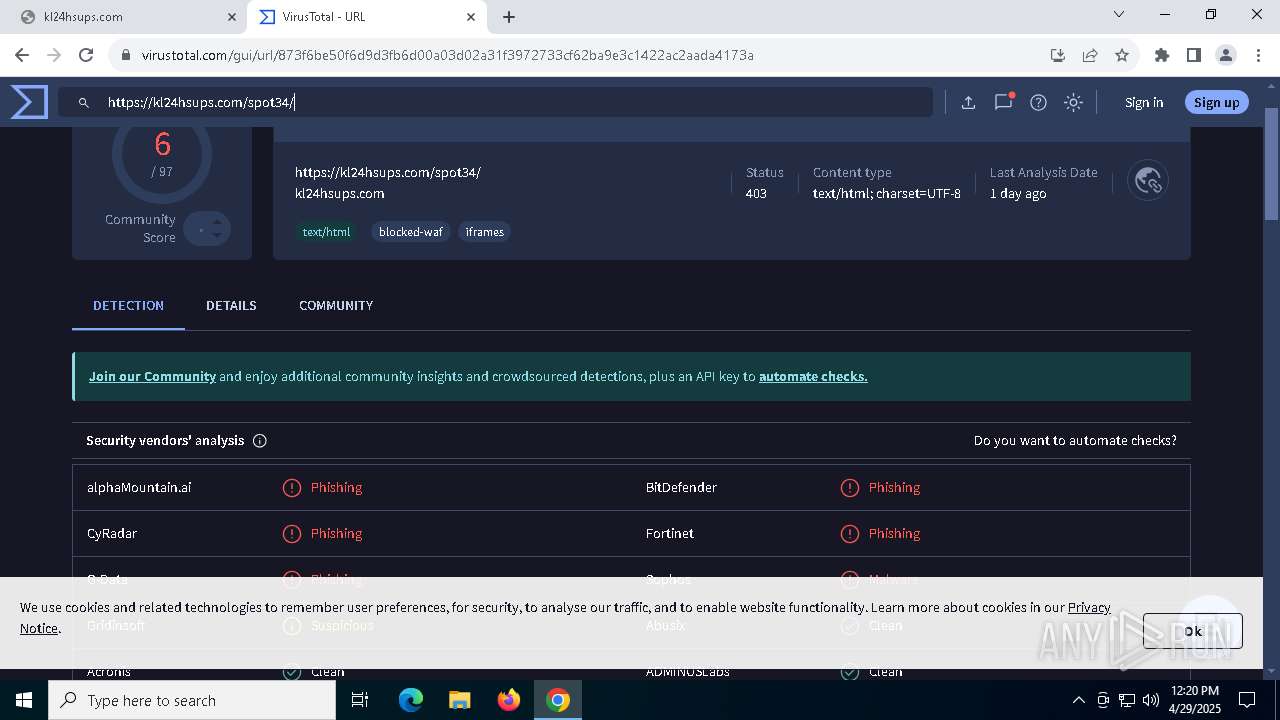Screen dimensions: 1280x720
Task: Click the Fortinet phishing alert icon
Action: [x=849, y=534]
